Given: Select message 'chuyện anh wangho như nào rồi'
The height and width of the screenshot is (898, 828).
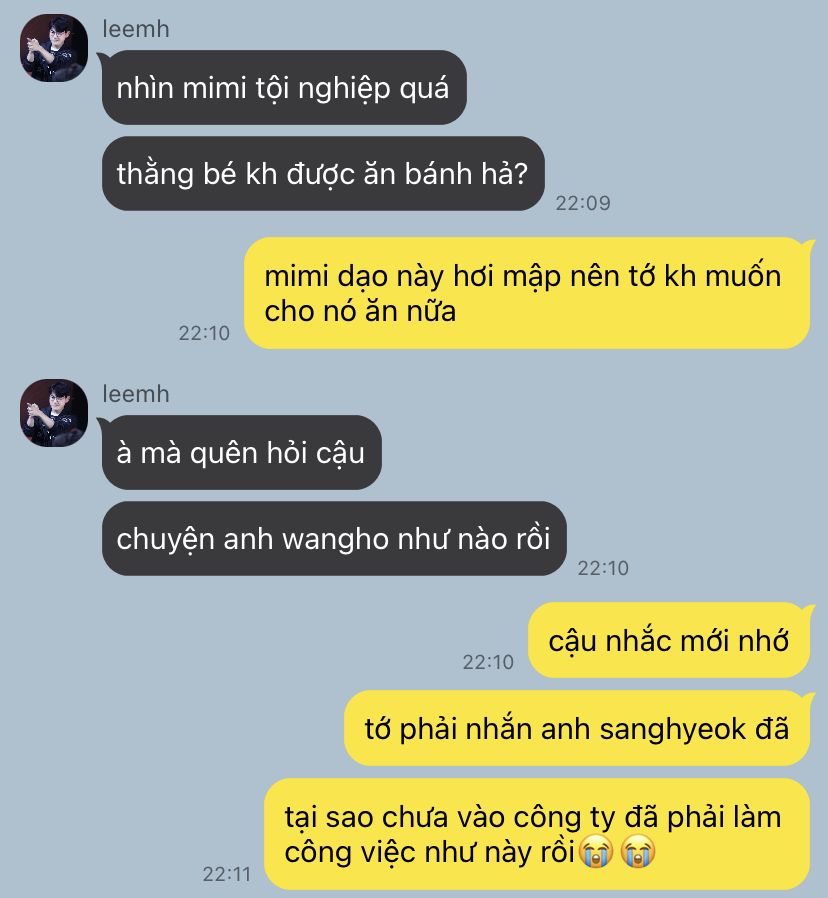Looking at the screenshot, I should tap(334, 538).
